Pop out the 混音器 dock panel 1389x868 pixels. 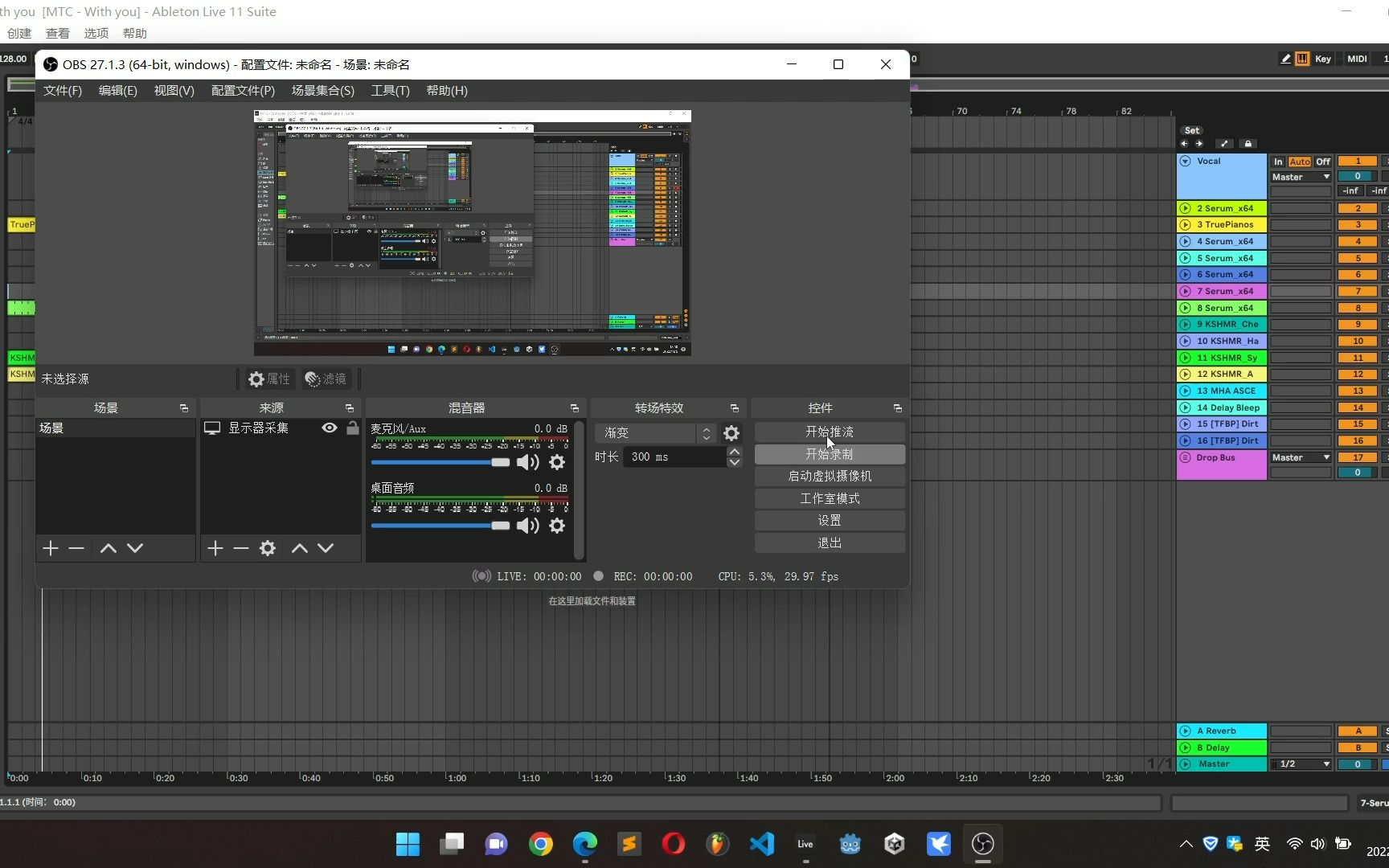pyautogui.click(x=575, y=408)
